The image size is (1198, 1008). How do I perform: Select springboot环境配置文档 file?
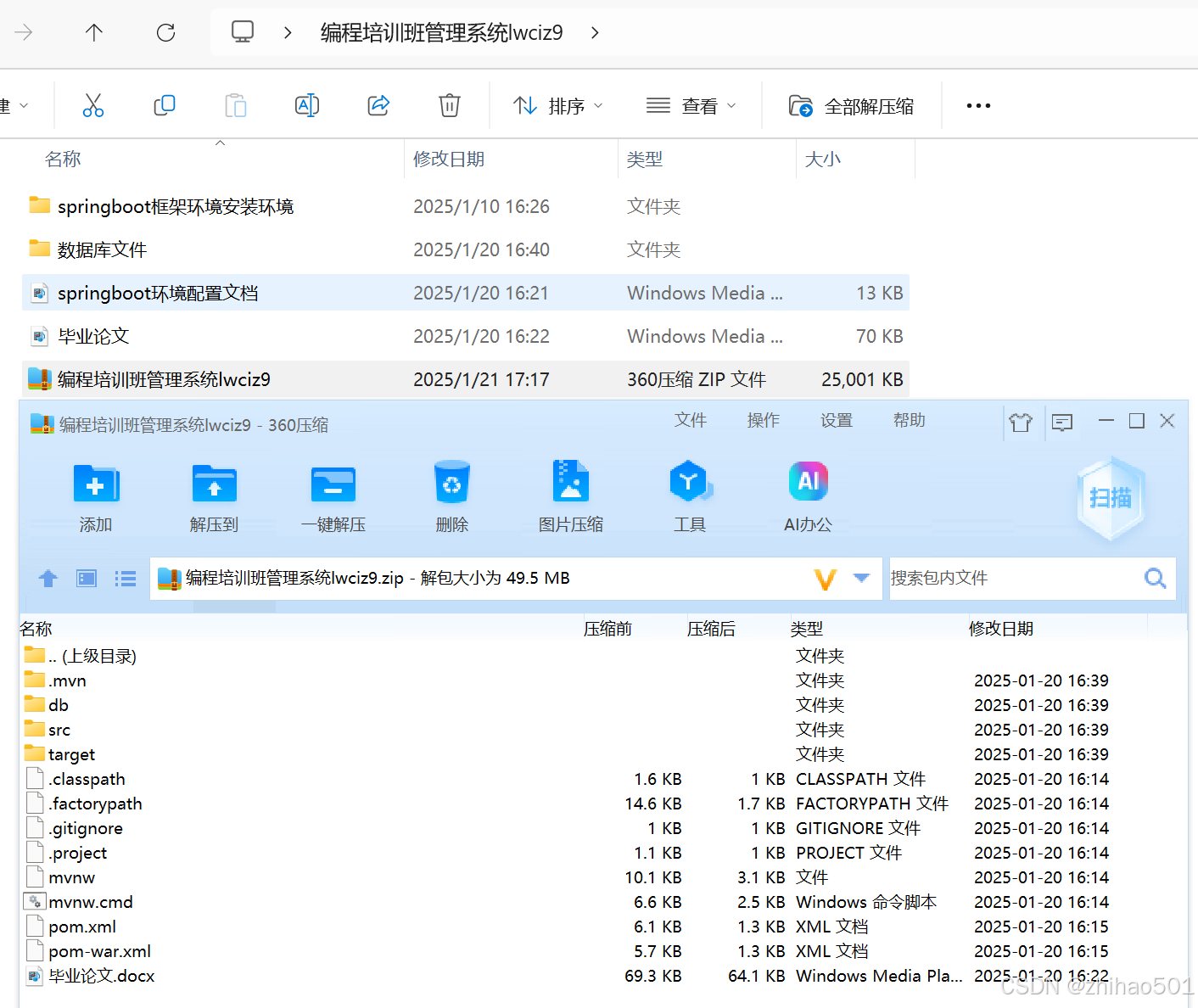tap(465, 293)
